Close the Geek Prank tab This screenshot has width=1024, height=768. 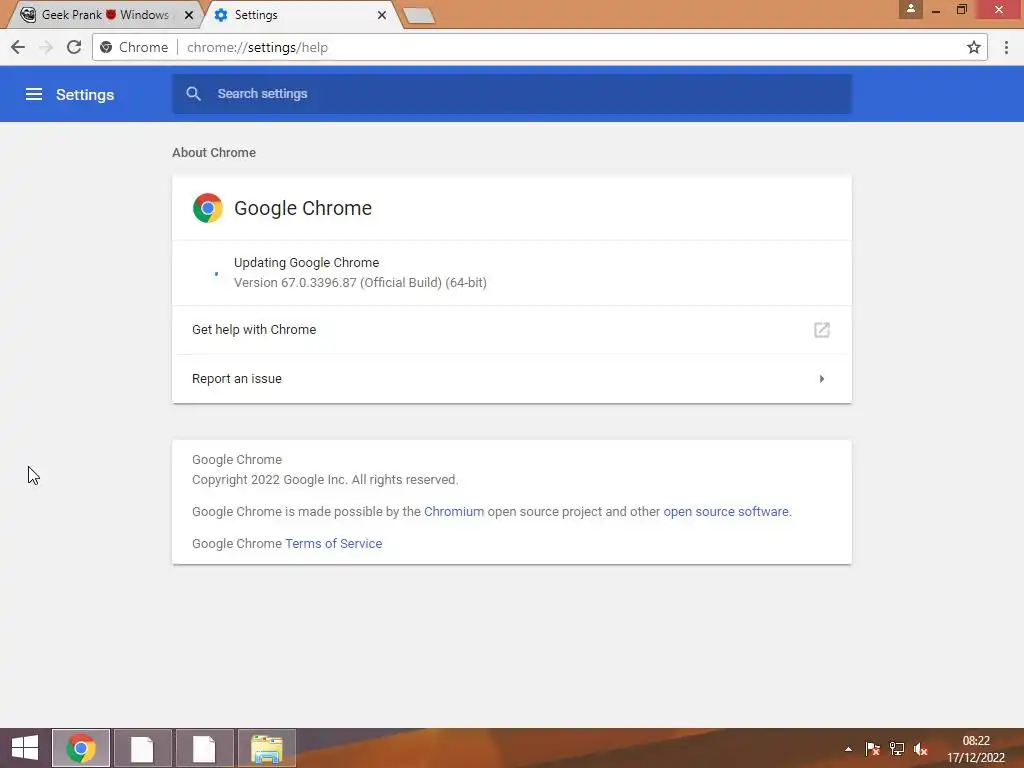(189, 14)
